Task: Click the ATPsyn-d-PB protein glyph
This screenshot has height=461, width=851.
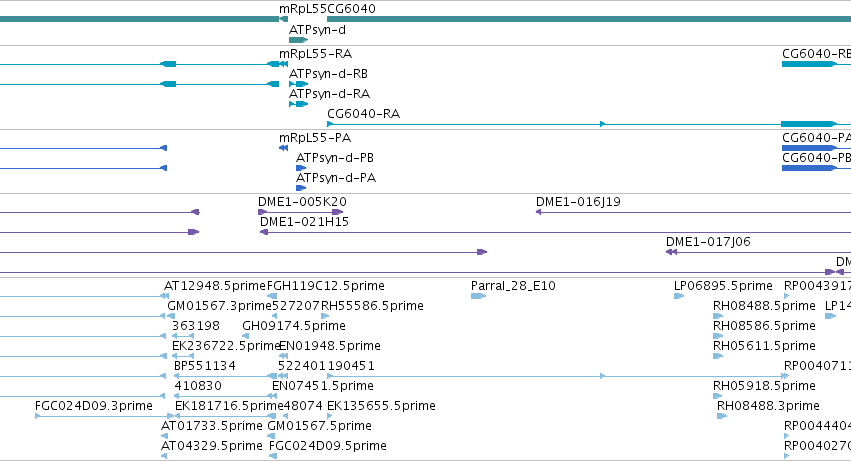Action: [301, 168]
